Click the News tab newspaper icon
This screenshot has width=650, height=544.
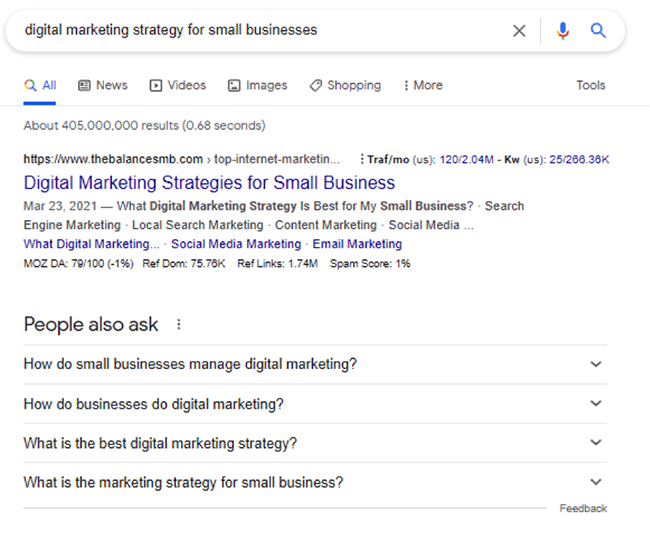click(84, 85)
